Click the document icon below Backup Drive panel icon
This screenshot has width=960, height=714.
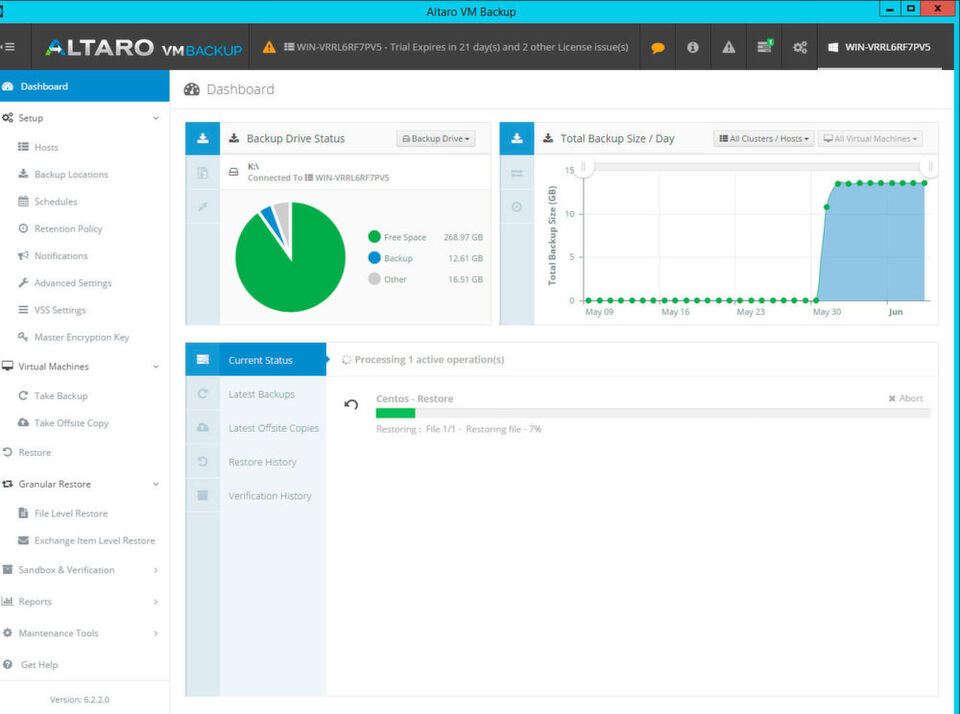pos(203,173)
